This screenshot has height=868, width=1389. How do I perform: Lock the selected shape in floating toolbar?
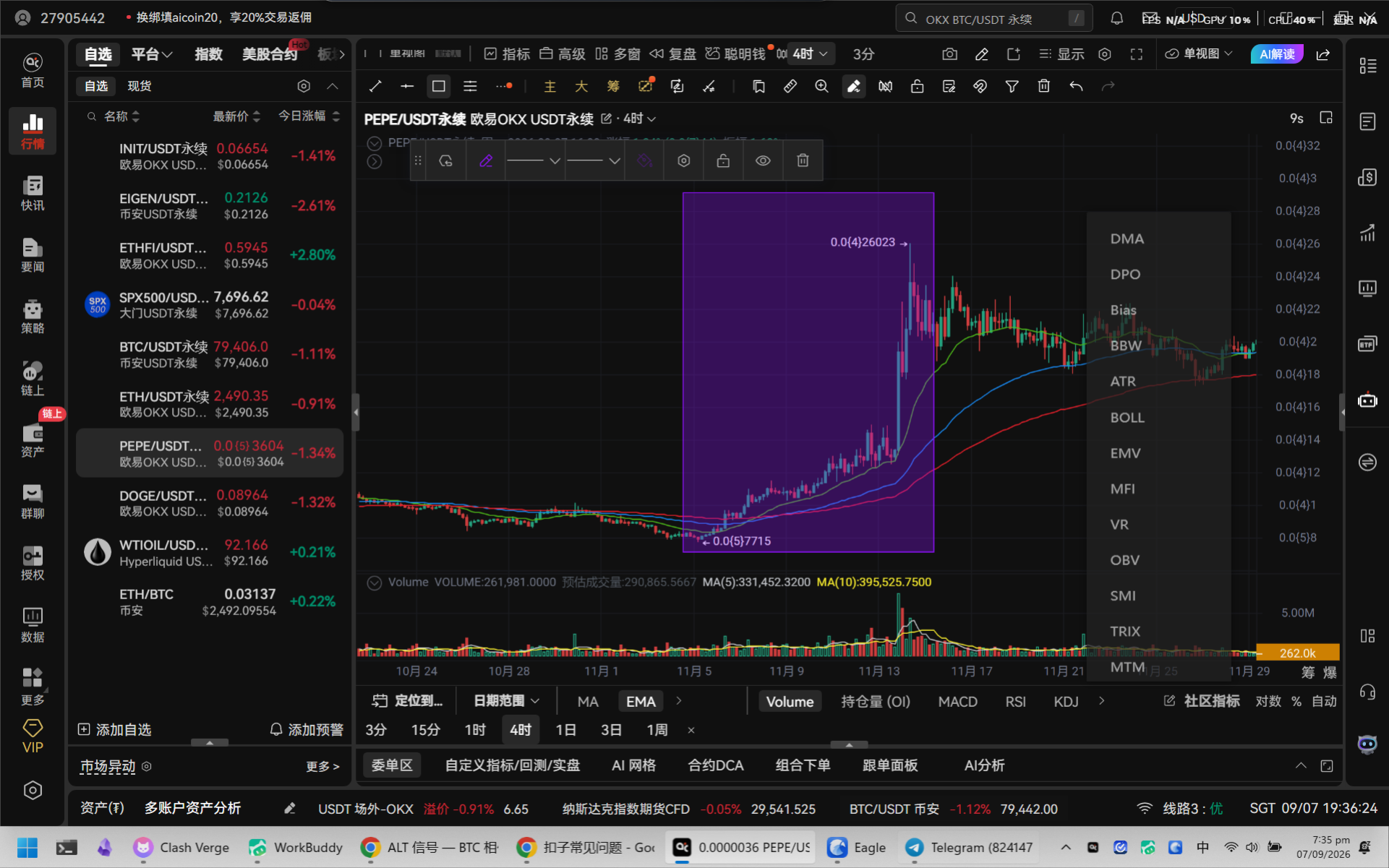723,160
